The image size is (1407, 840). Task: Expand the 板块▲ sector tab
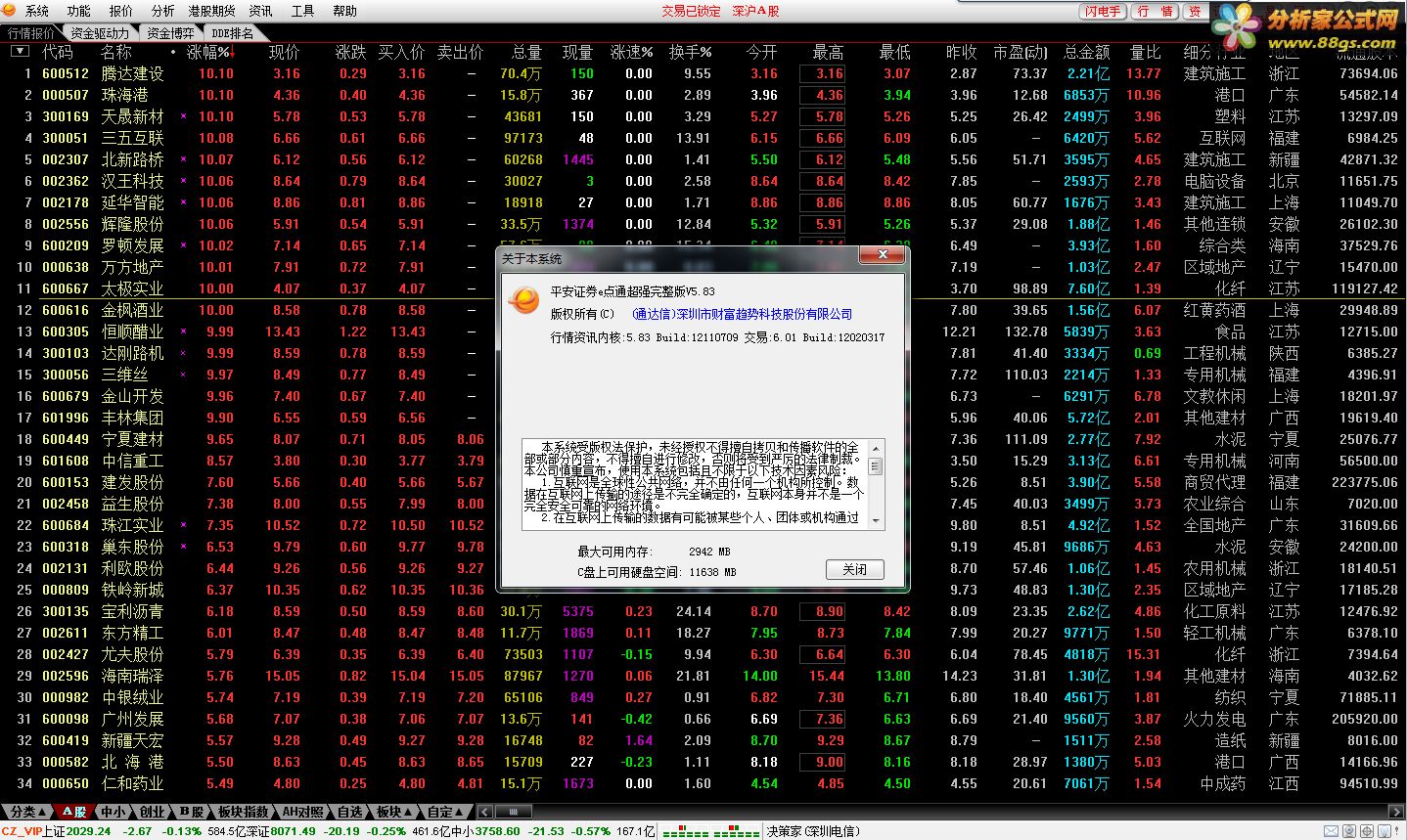click(x=394, y=812)
